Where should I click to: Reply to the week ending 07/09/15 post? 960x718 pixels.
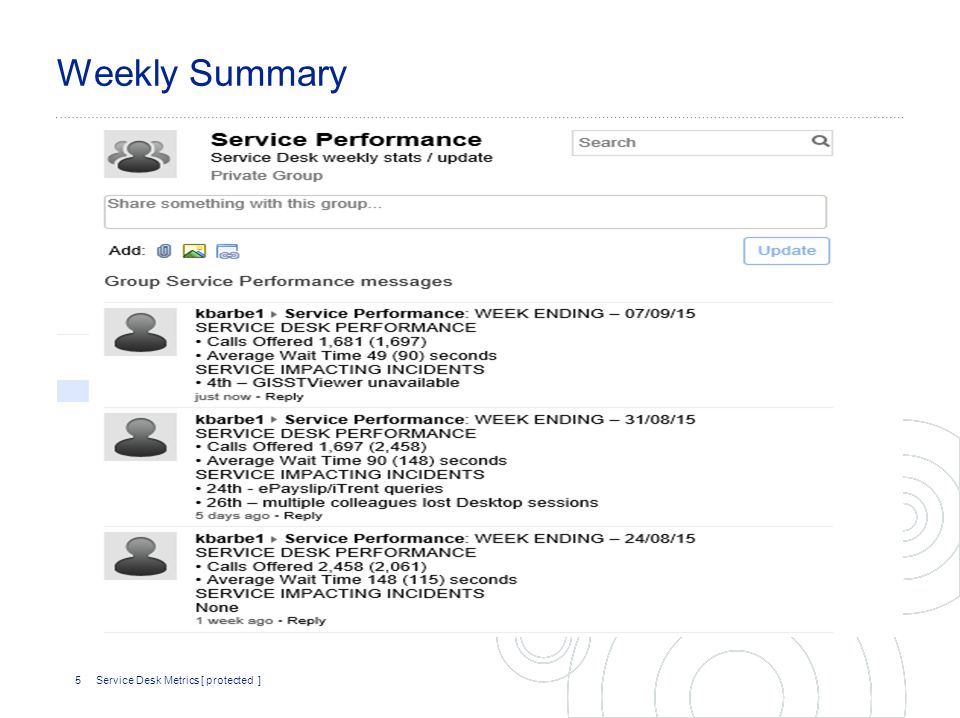284,397
